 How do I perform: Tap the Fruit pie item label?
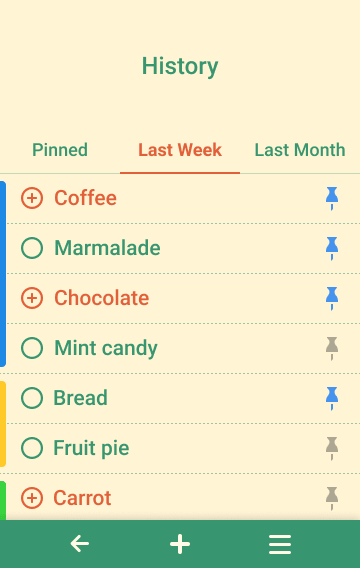click(x=91, y=448)
